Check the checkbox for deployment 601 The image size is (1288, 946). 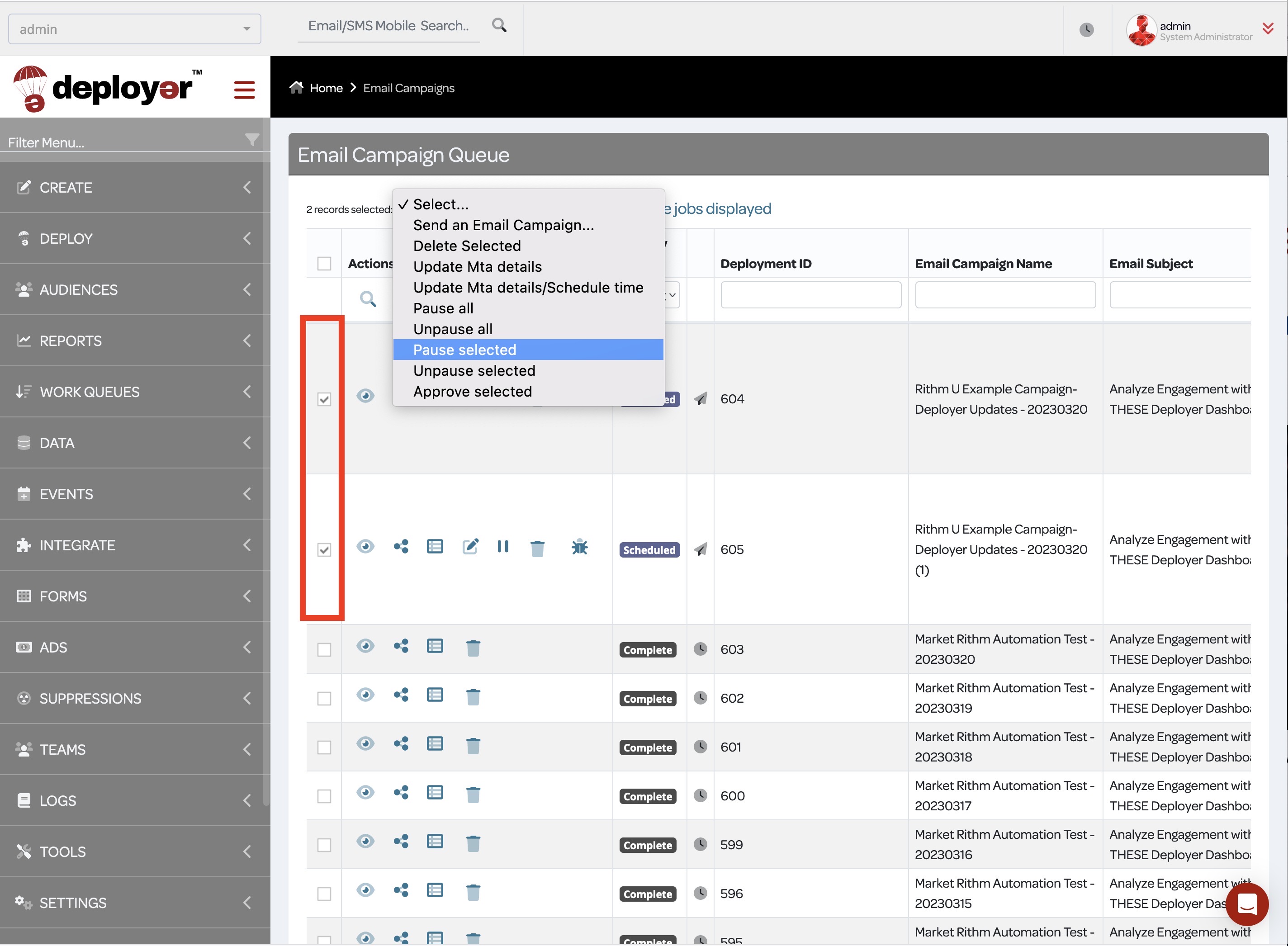pyautogui.click(x=324, y=747)
